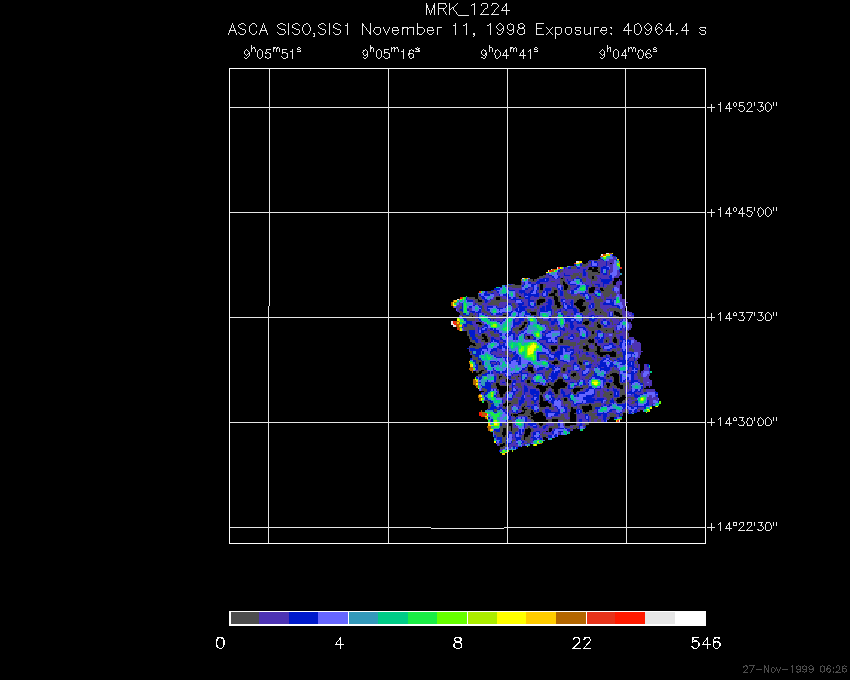Screen dimensions: 850x680
Task: Click the +14°30'00" declination label
Action: (x=743, y=421)
